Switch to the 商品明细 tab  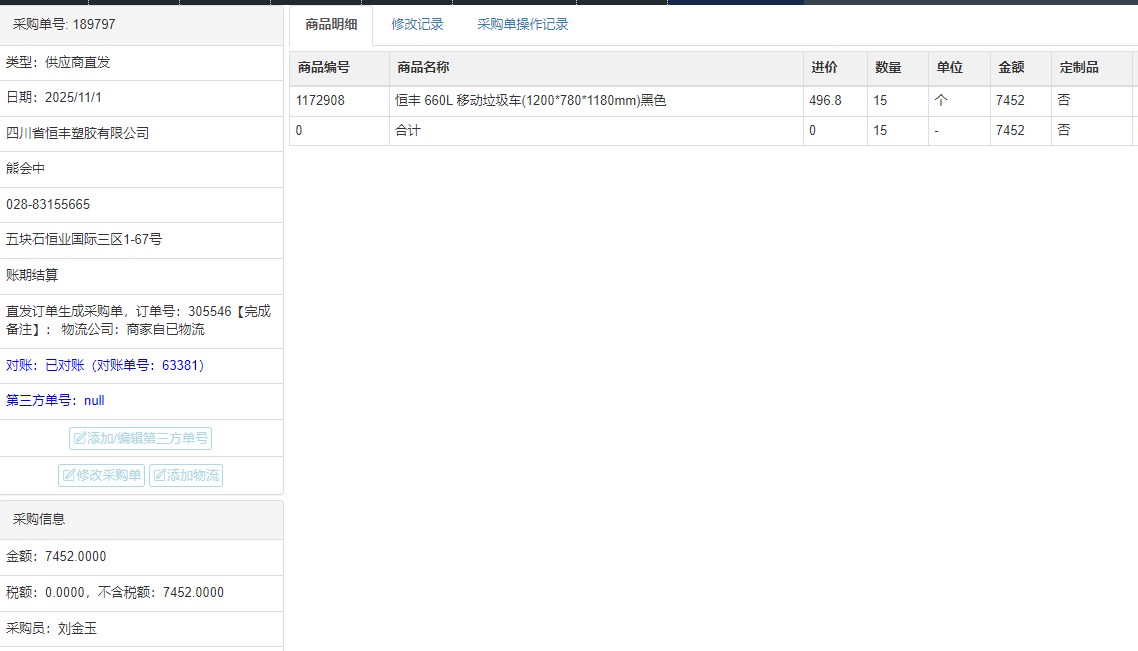(x=331, y=25)
